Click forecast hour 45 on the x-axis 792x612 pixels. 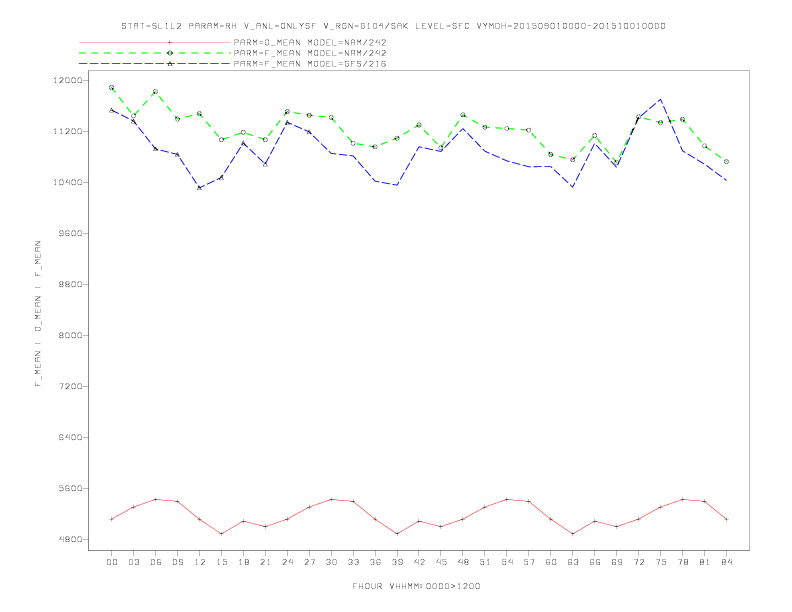[441, 562]
